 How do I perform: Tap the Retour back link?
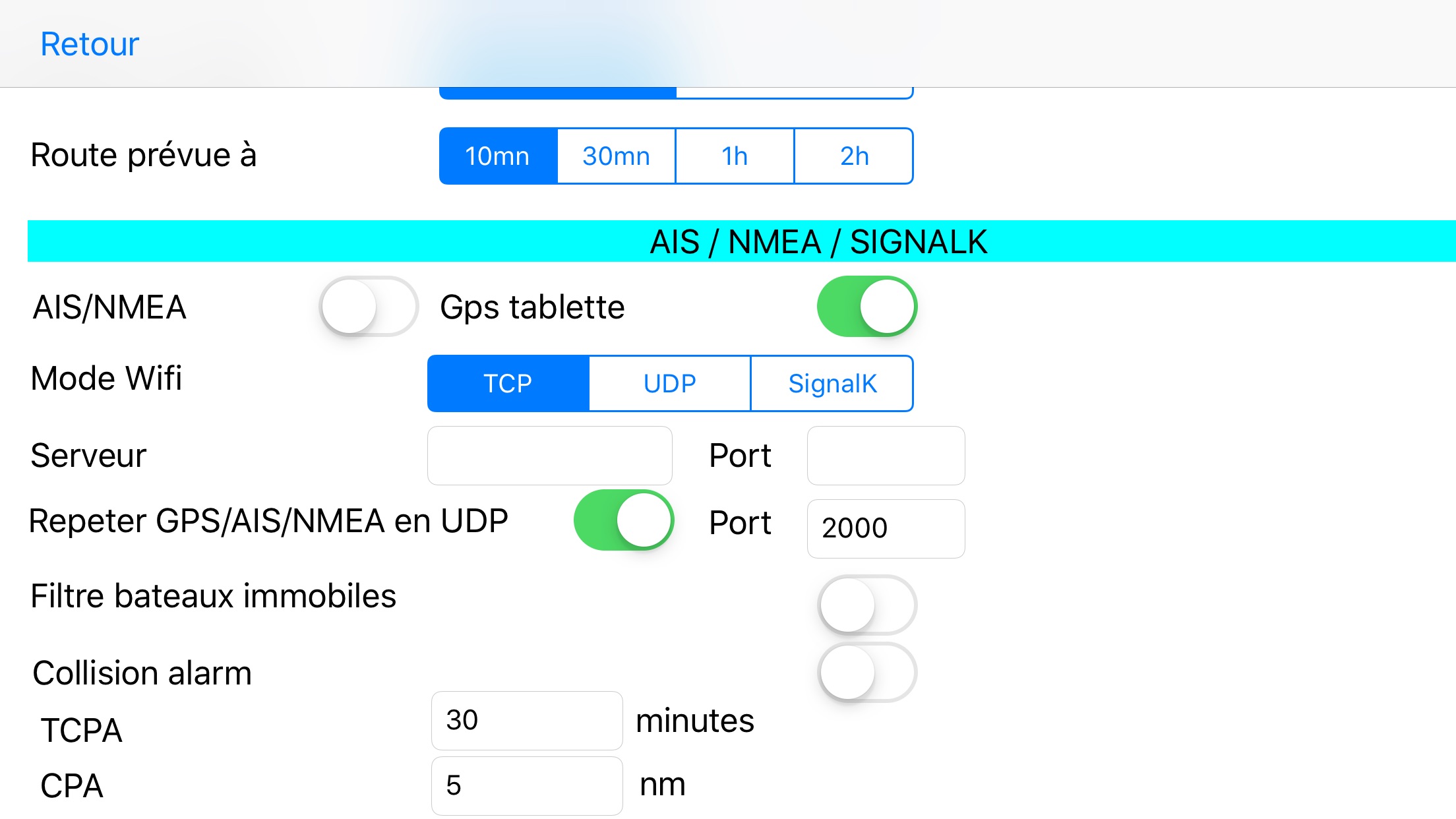[90, 44]
